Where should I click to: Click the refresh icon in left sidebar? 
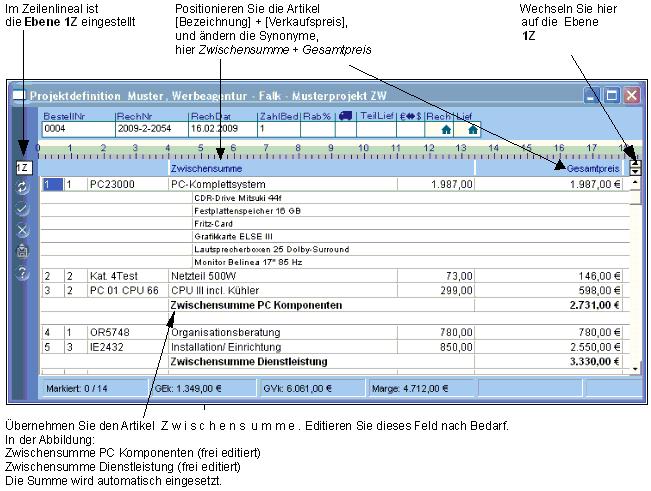pyautogui.click(x=23, y=188)
